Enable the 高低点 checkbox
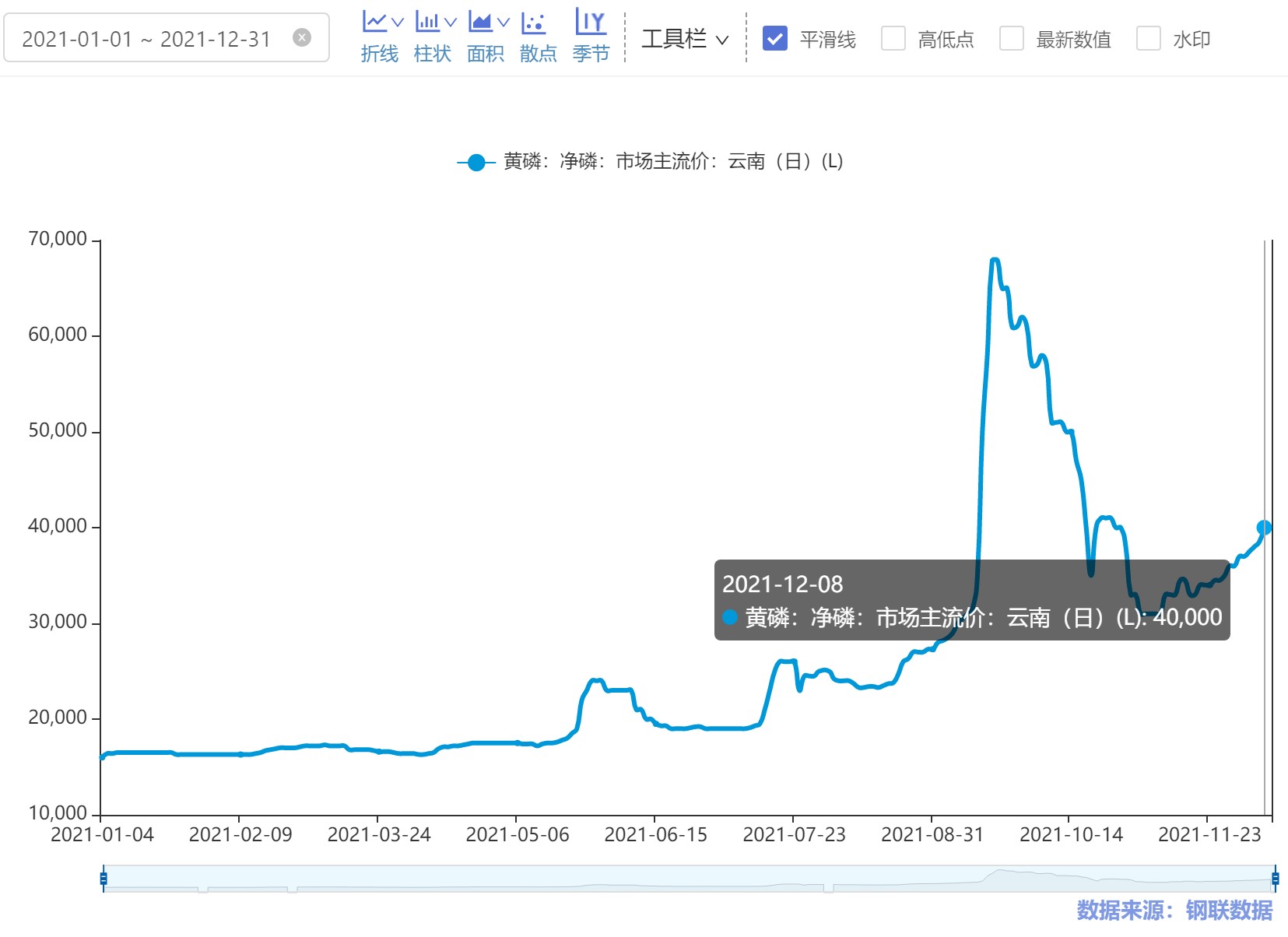Image resolution: width=1288 pixels, height=937 pixels. click(893, 38)
